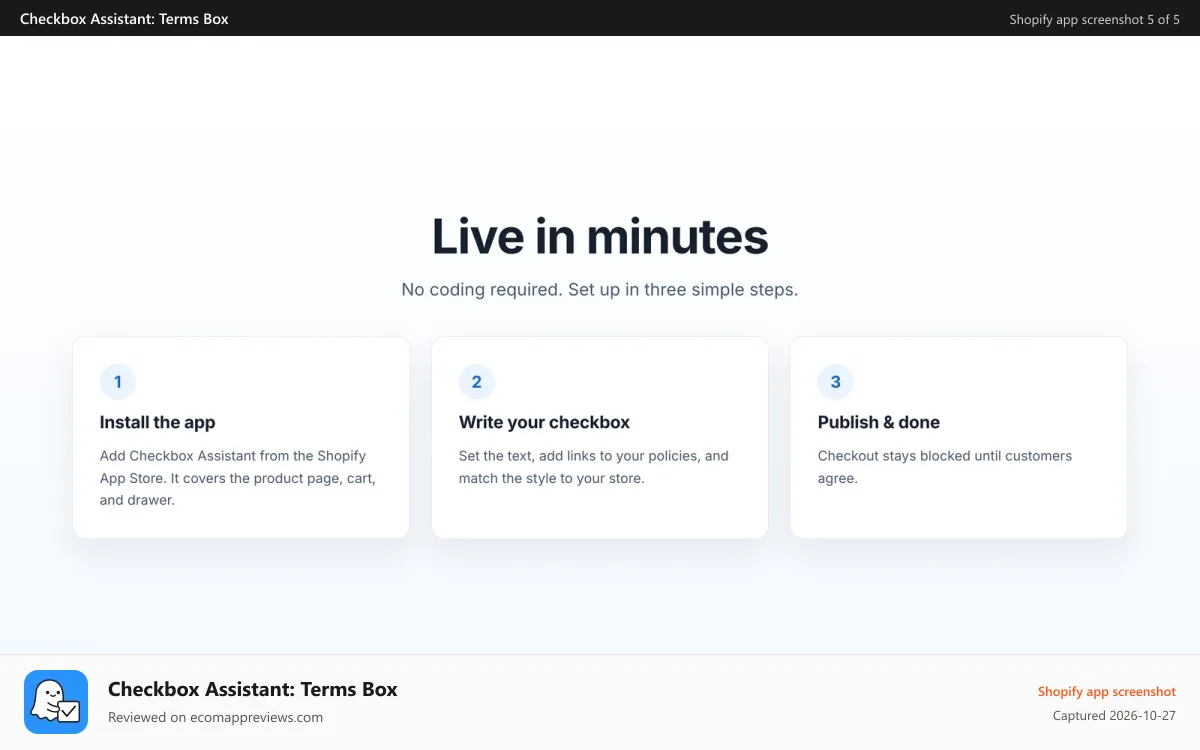
Task: Click the 'Live in minutes' heading
Action: [600, 237]
